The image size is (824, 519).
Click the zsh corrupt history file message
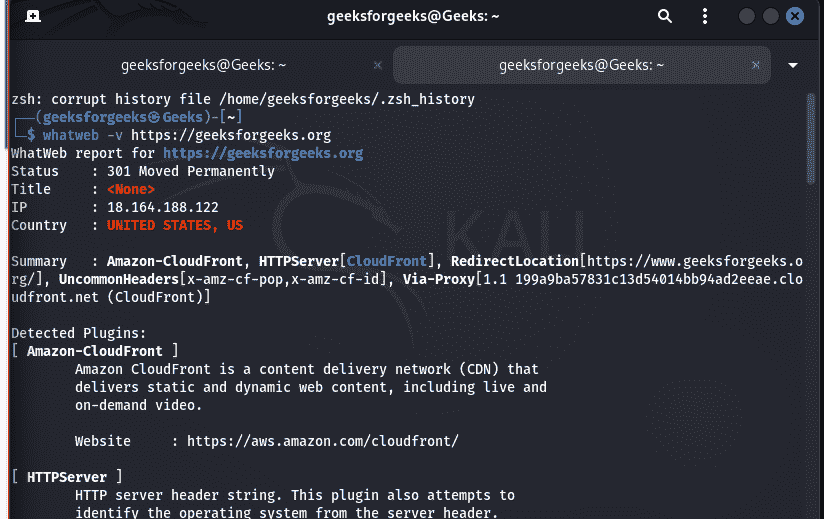(243, 99)
